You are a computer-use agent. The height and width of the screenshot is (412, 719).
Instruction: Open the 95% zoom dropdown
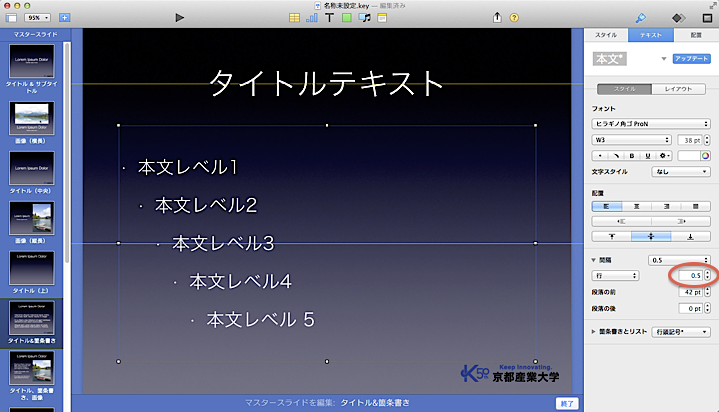click(37, 18)
